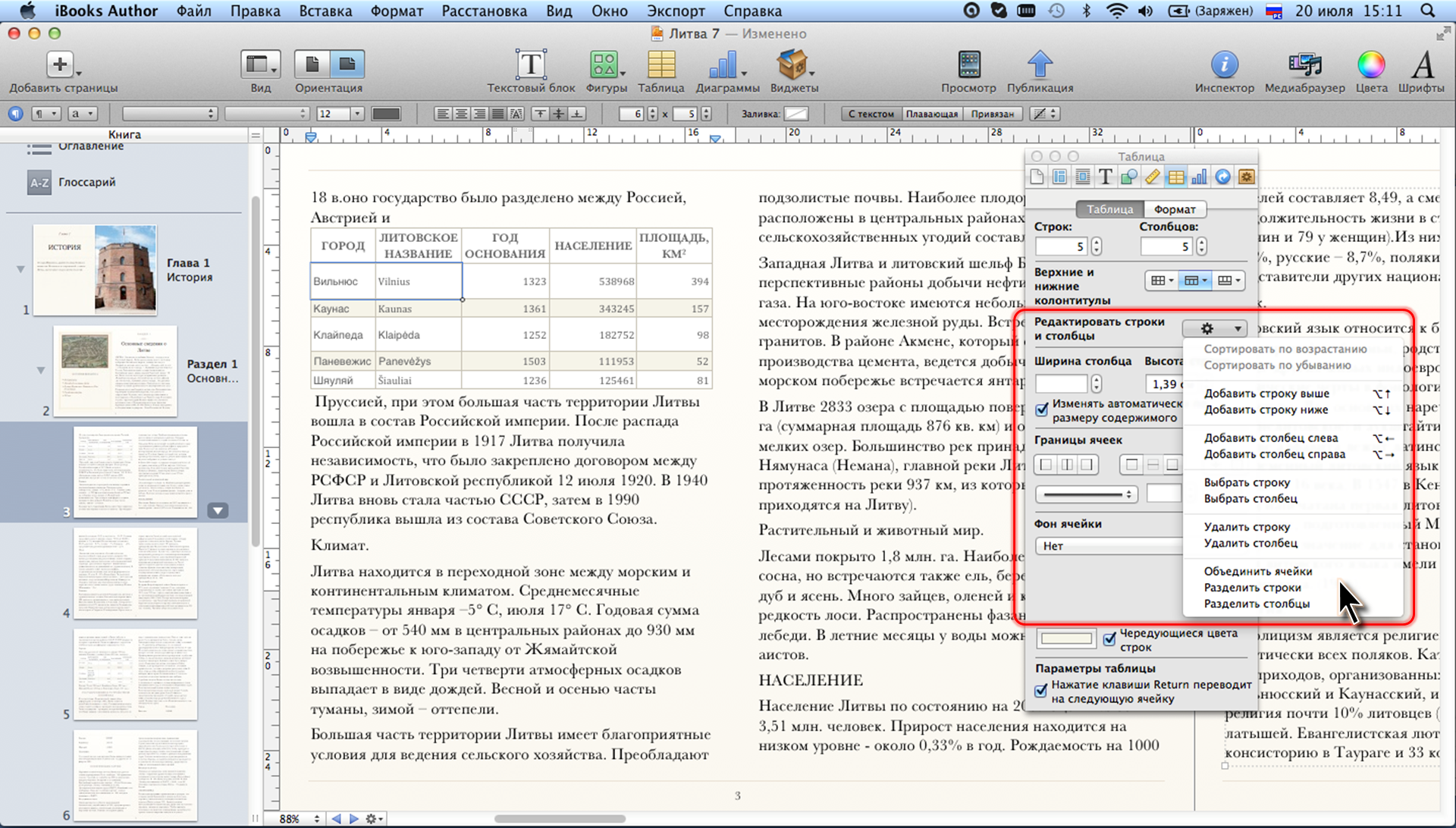The height and width of the screenshot is (828, 1456).
Task: Open the Формат menu
Action: tap(397, 11)
